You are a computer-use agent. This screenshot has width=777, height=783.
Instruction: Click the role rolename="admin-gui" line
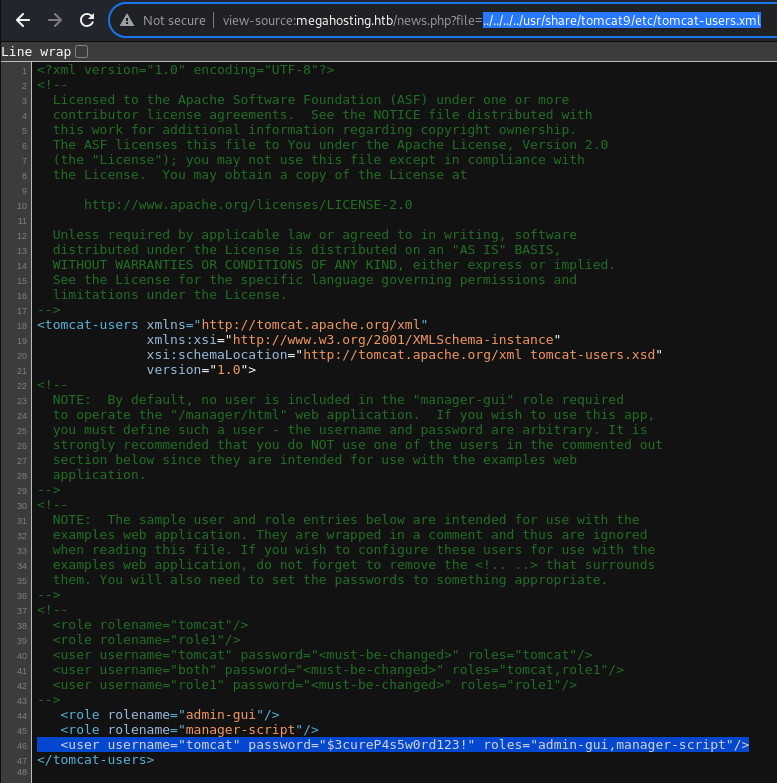coord(170,715)
